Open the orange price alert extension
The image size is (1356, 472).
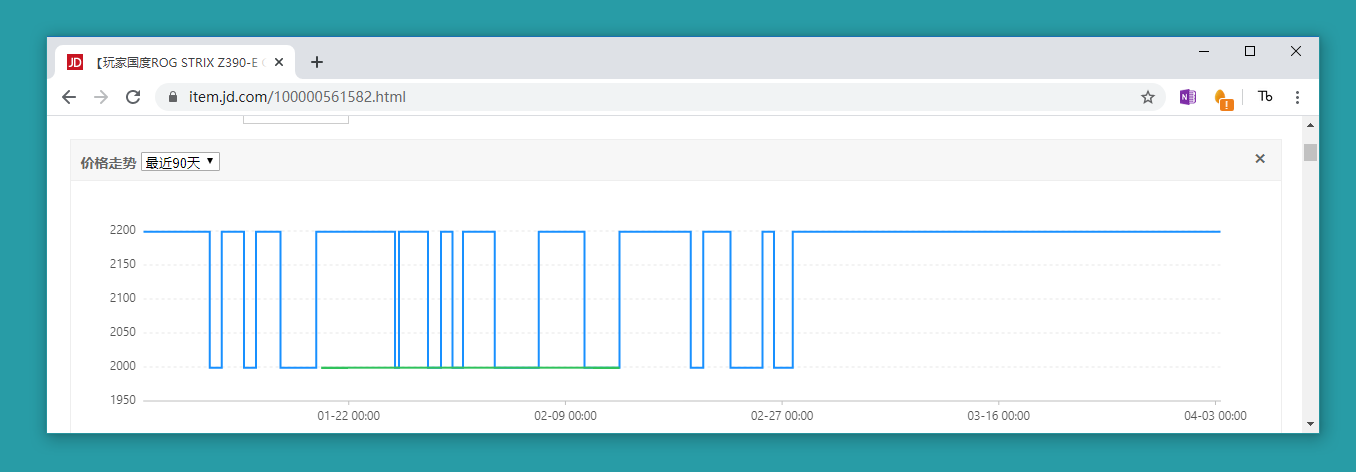click(1224, 98)
